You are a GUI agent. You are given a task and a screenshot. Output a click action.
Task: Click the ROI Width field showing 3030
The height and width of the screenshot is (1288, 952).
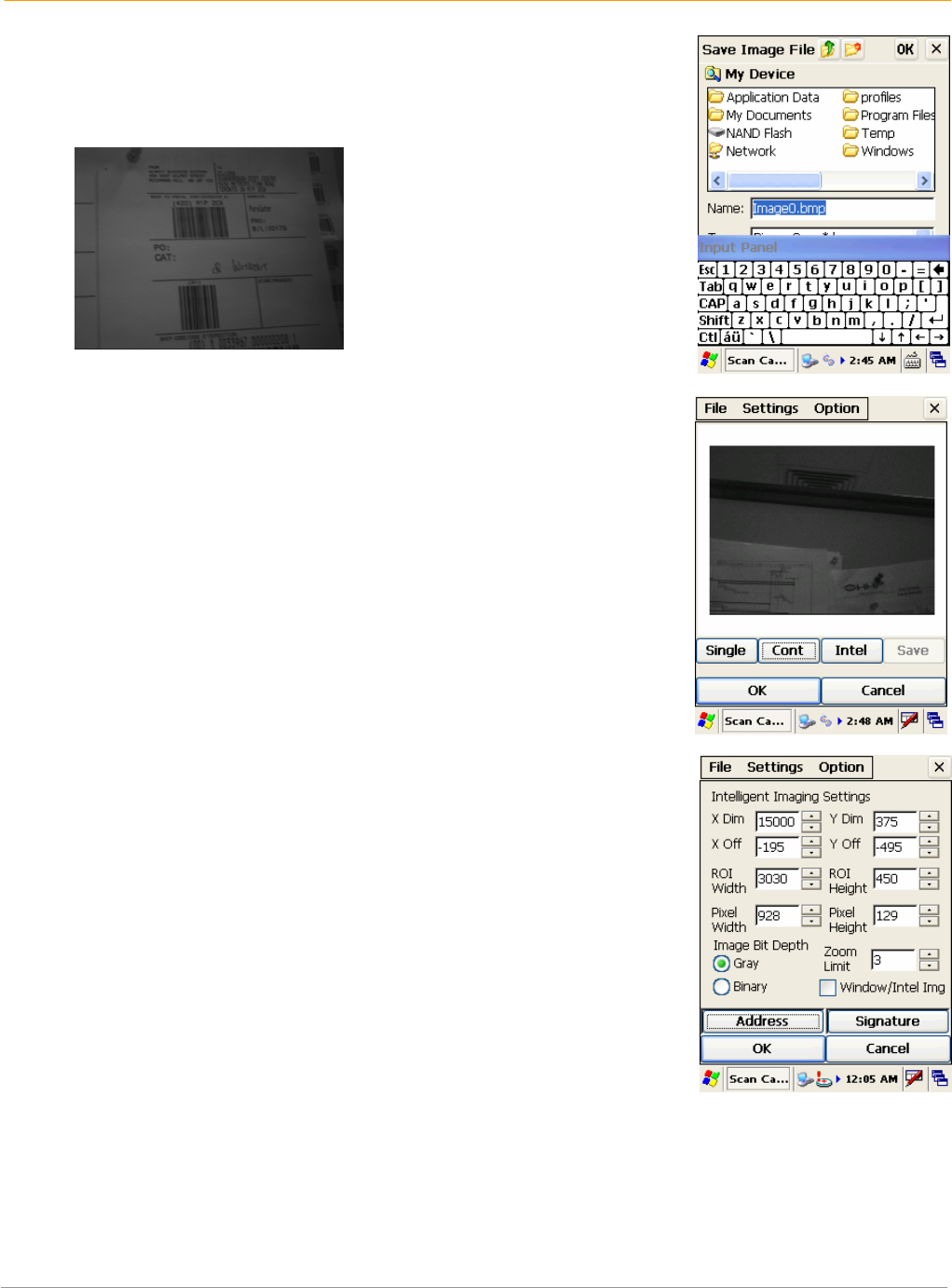pos(778,879)
